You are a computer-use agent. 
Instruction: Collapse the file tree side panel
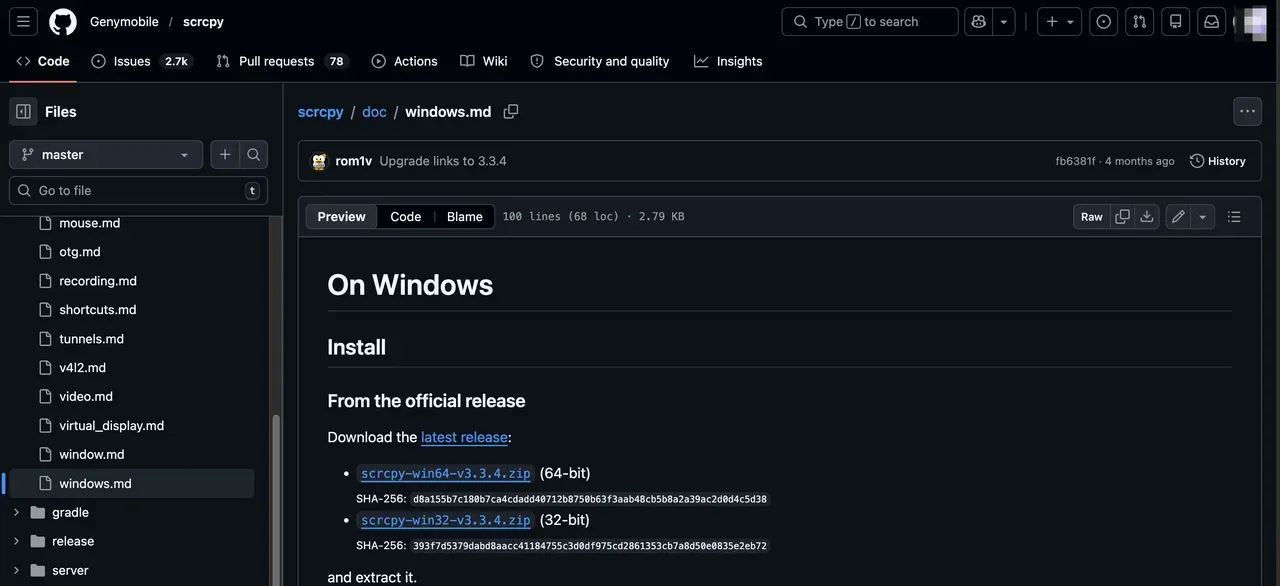(23, 111)
